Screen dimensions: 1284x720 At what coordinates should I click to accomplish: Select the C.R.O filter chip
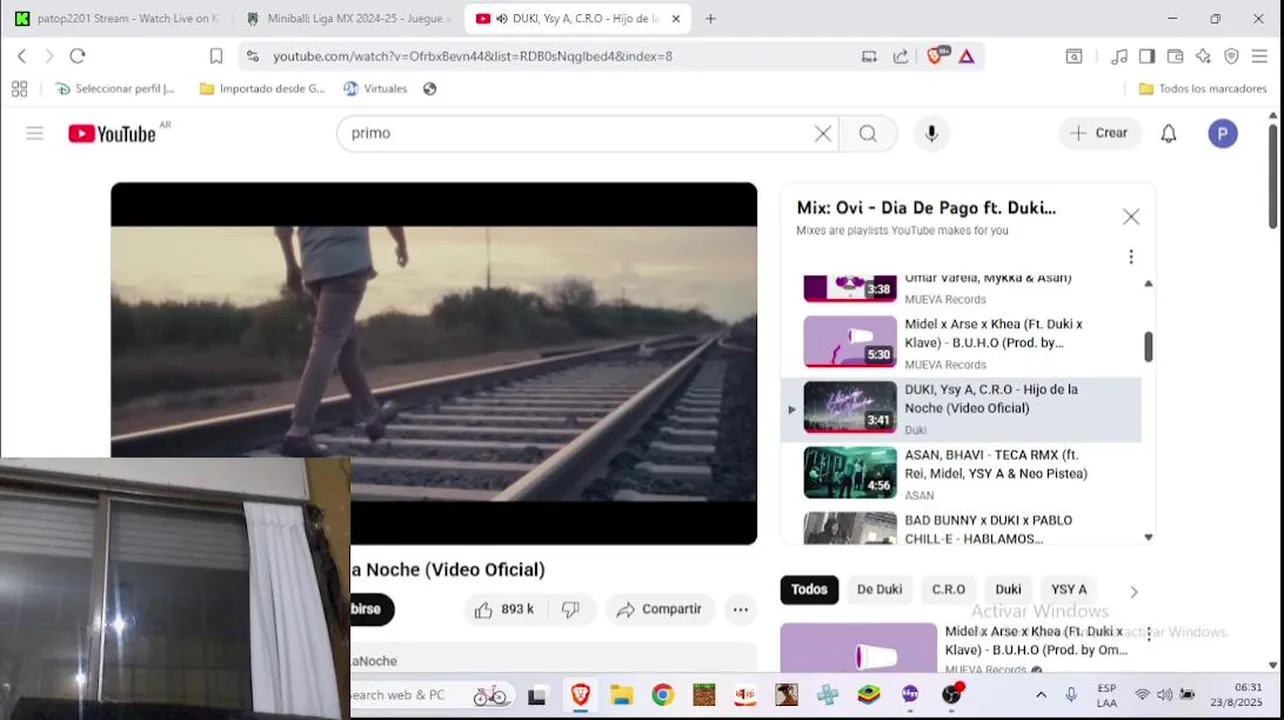948,590
